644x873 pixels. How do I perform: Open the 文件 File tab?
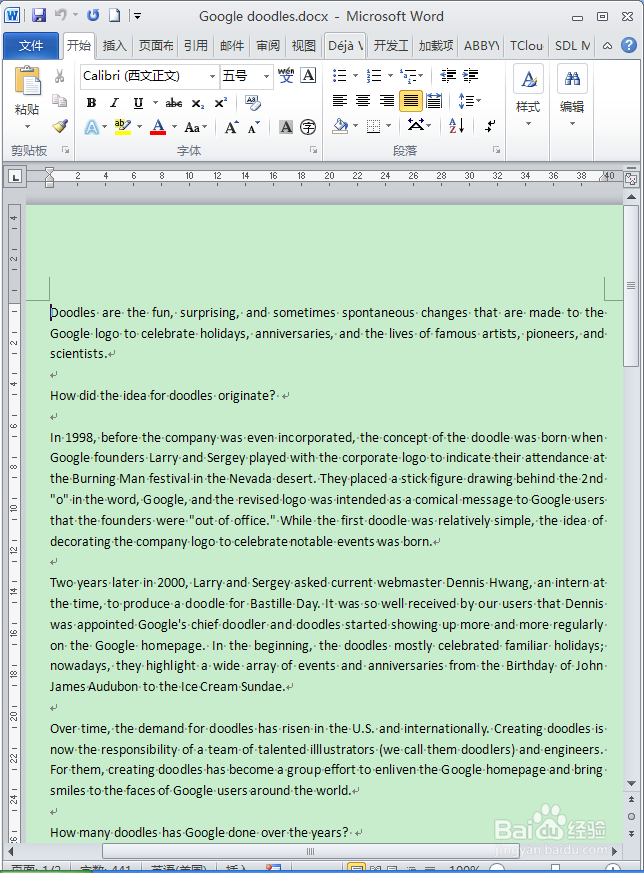[31, 46]
